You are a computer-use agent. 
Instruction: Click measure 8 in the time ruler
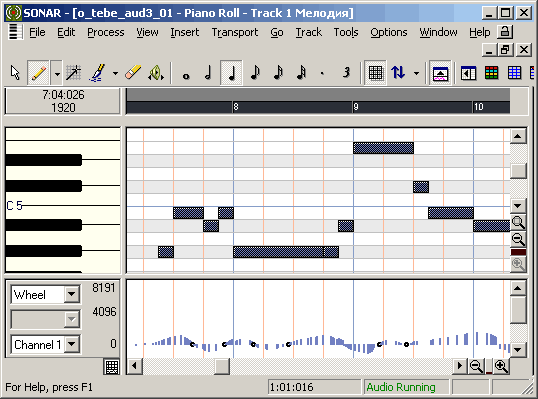click(x=236, y=107)
